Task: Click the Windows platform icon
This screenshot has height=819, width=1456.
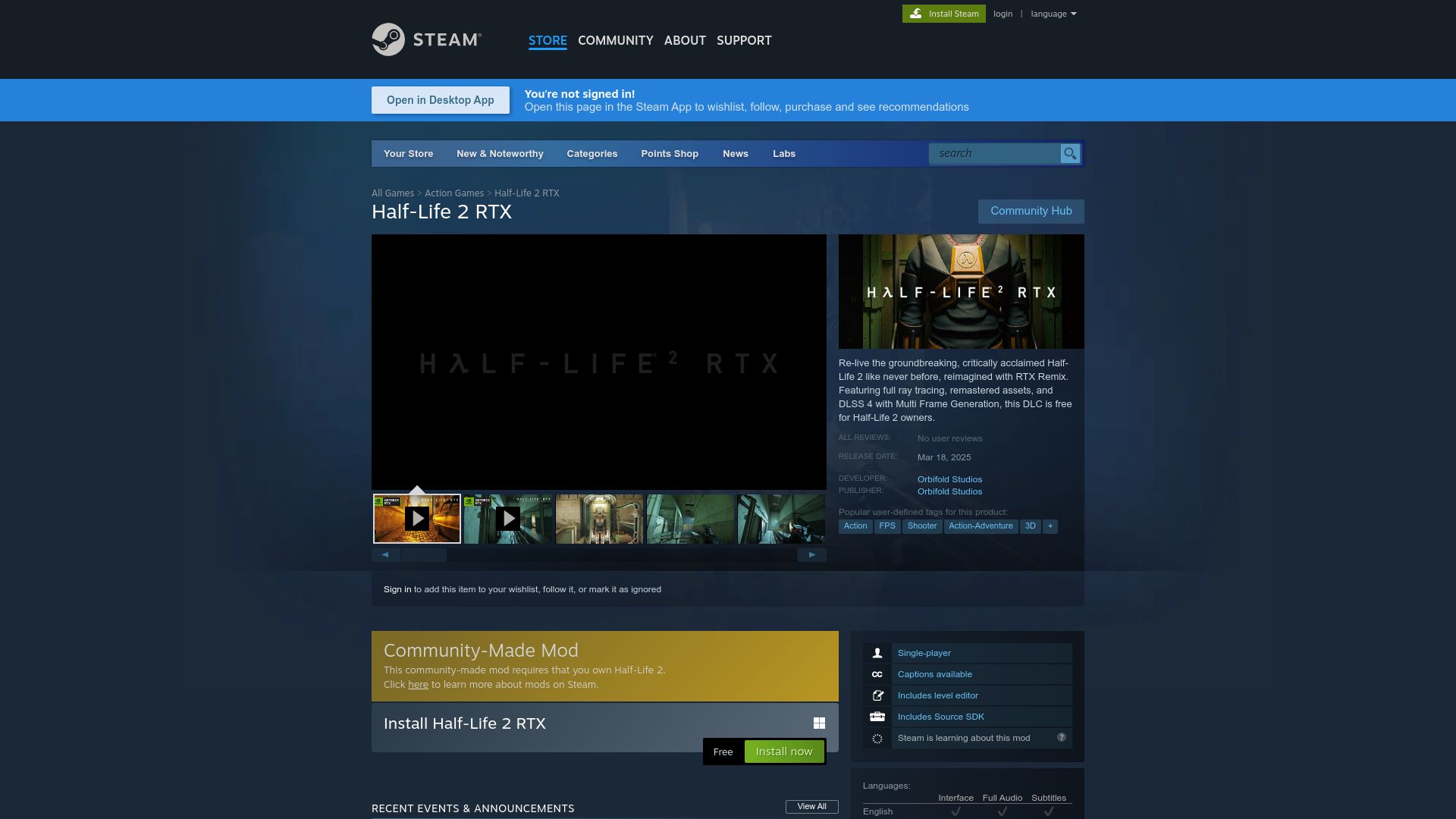Action: pyautogui.click(x=819, y=723)
